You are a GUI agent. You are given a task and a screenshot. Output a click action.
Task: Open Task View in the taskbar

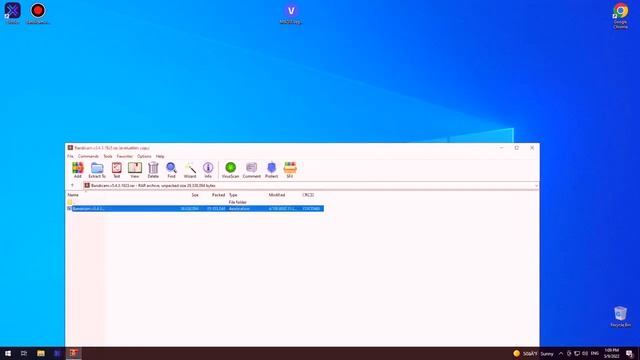click(x=24, y=353)
